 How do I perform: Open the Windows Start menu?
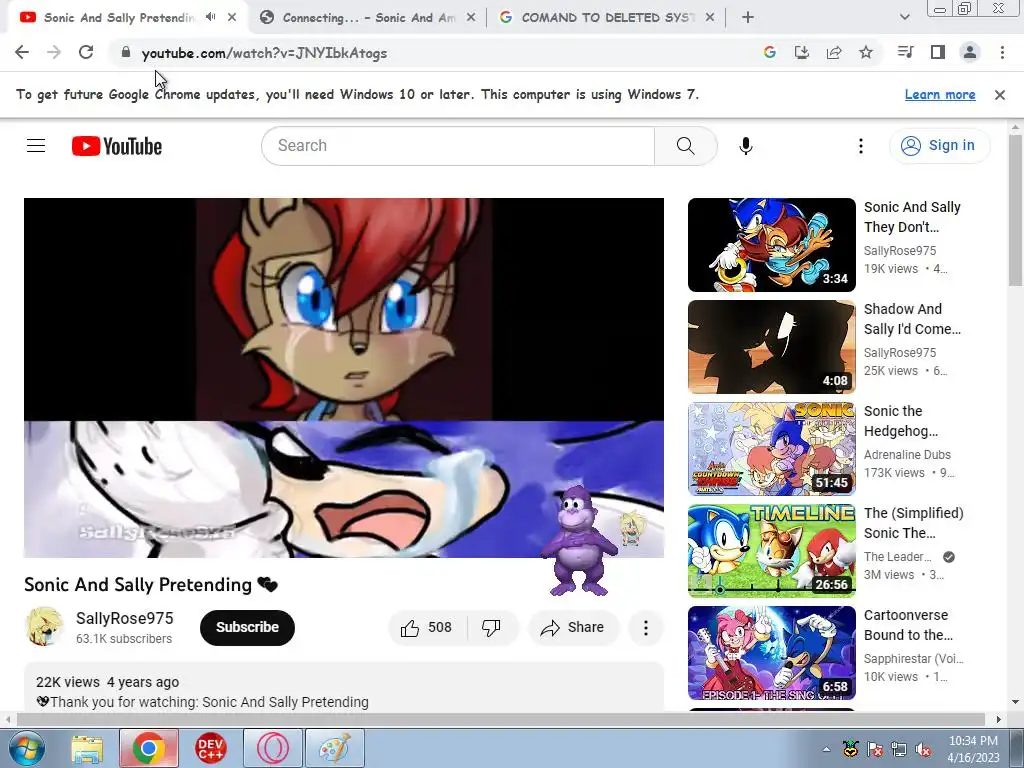27,748
